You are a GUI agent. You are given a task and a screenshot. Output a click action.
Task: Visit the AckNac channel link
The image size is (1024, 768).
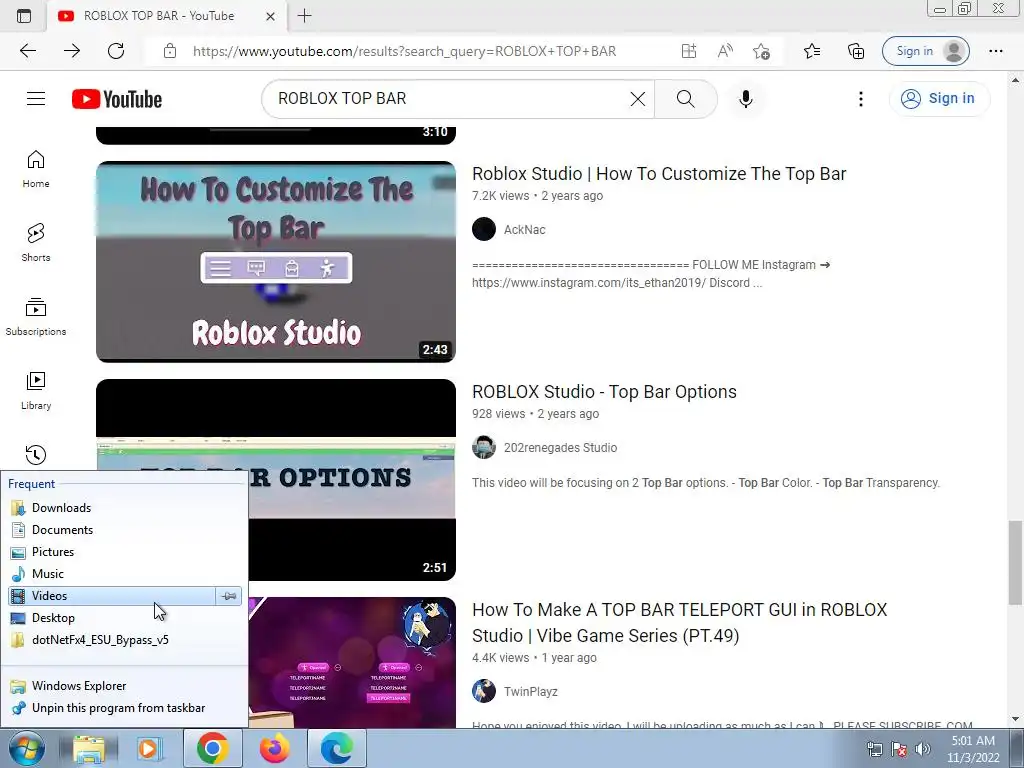tap(524, 230)
